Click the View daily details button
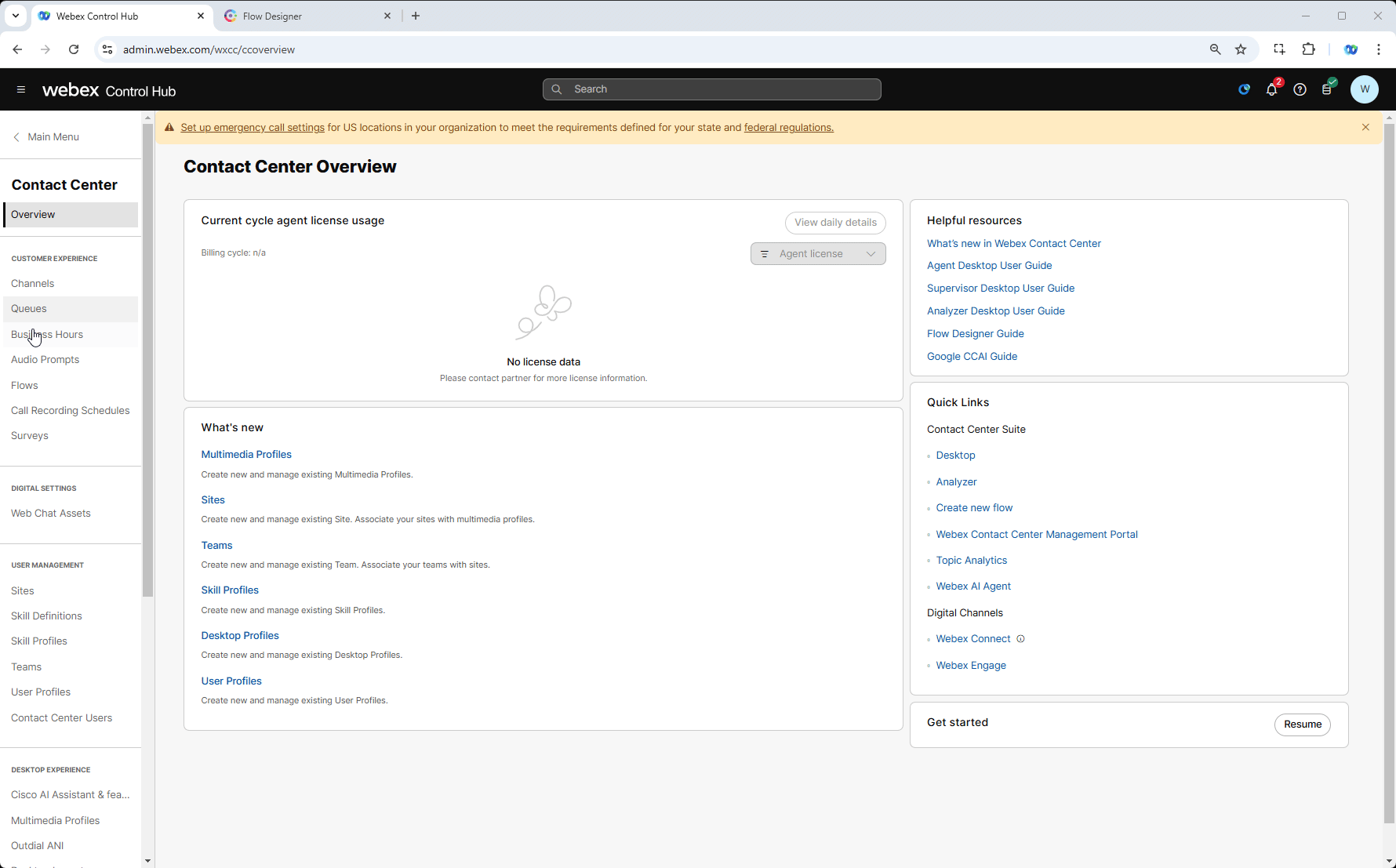The width and height of the screenshot is (1396, 868). point(835,223)
